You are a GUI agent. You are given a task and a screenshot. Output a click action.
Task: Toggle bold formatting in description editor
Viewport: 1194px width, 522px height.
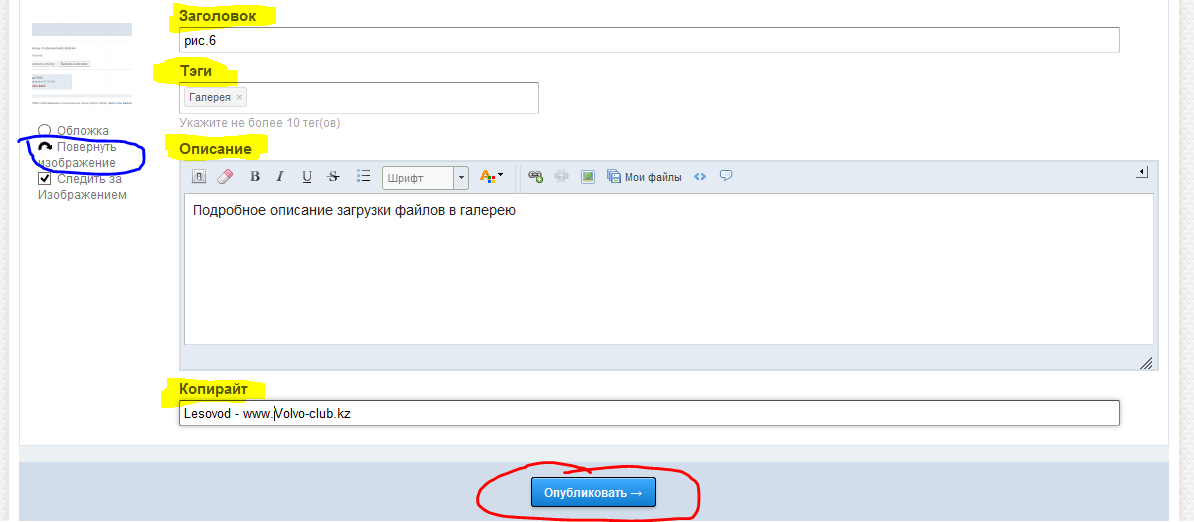pos(255,177)
